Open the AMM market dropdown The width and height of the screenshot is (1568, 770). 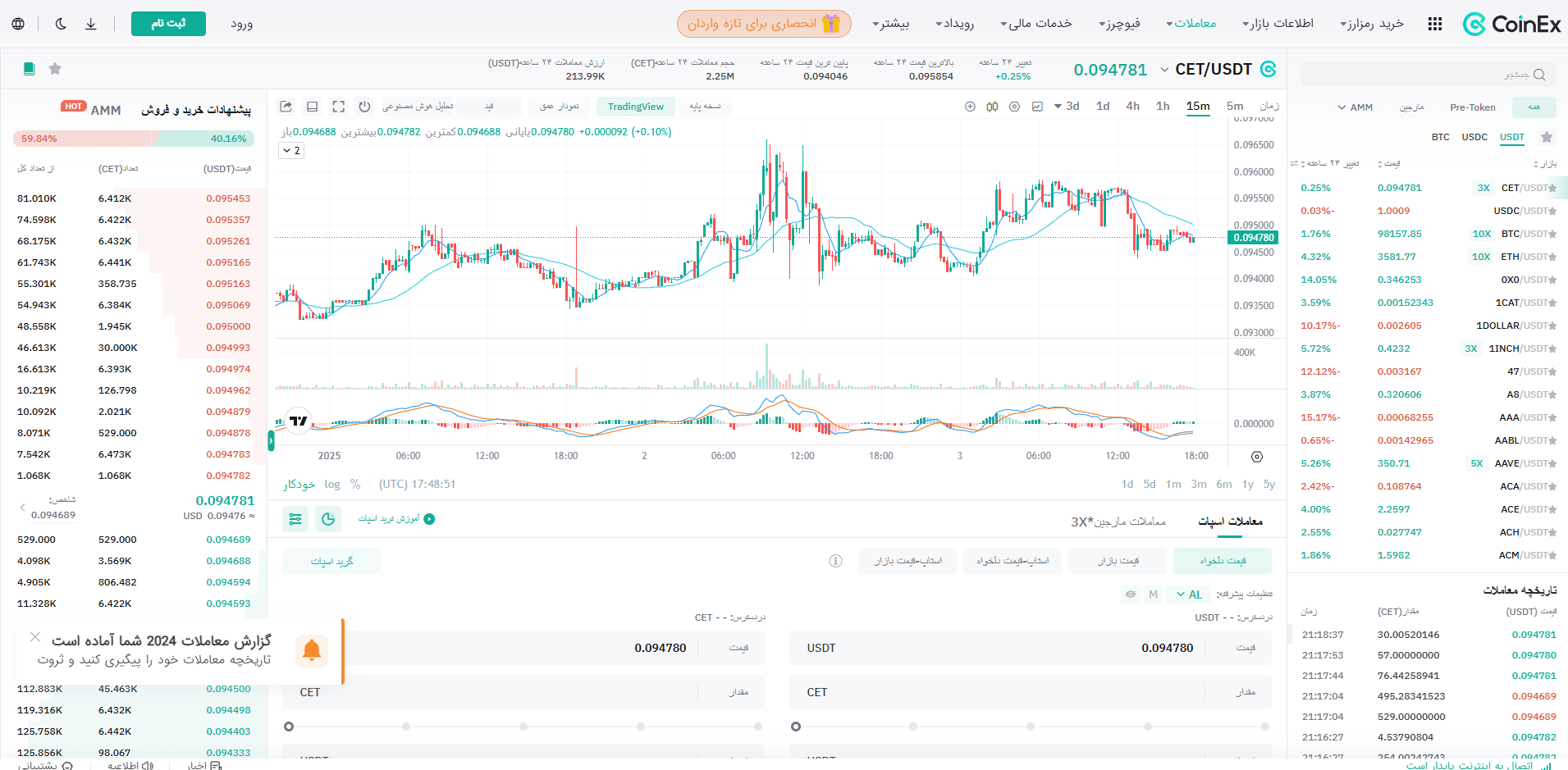pos(1355,107)
